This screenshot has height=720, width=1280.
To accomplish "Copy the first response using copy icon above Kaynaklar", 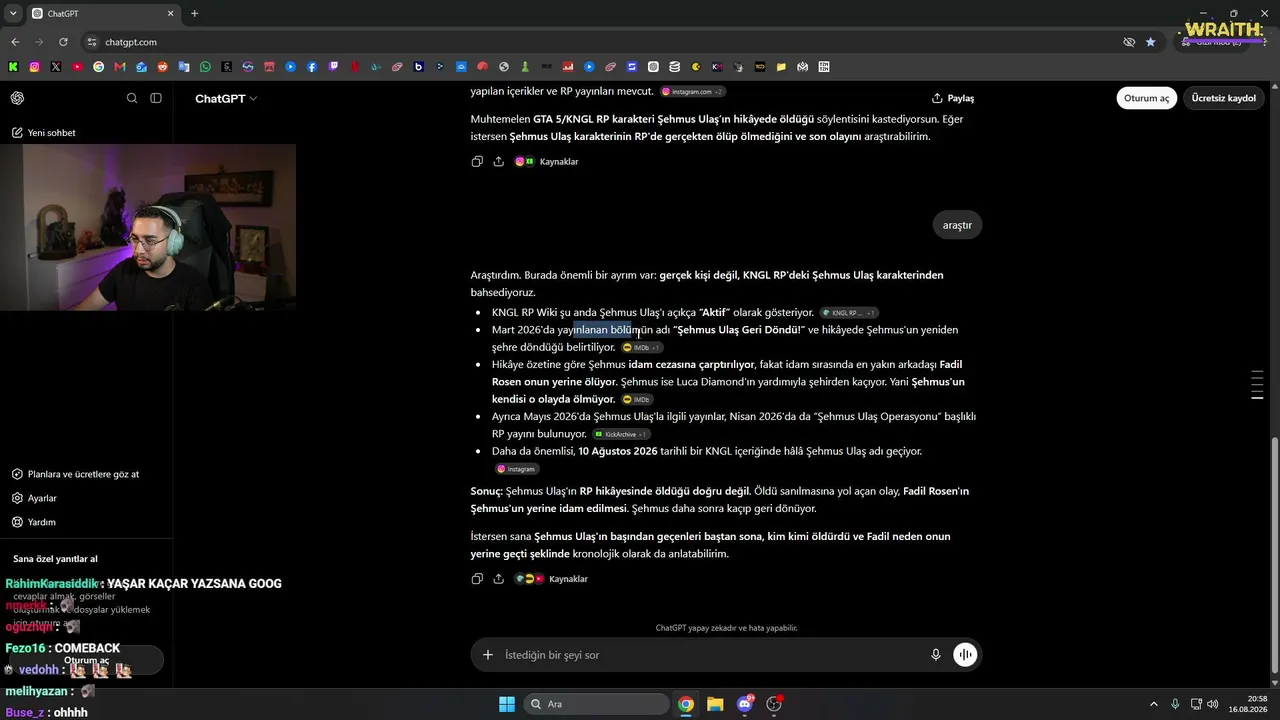I will (477, 161).
